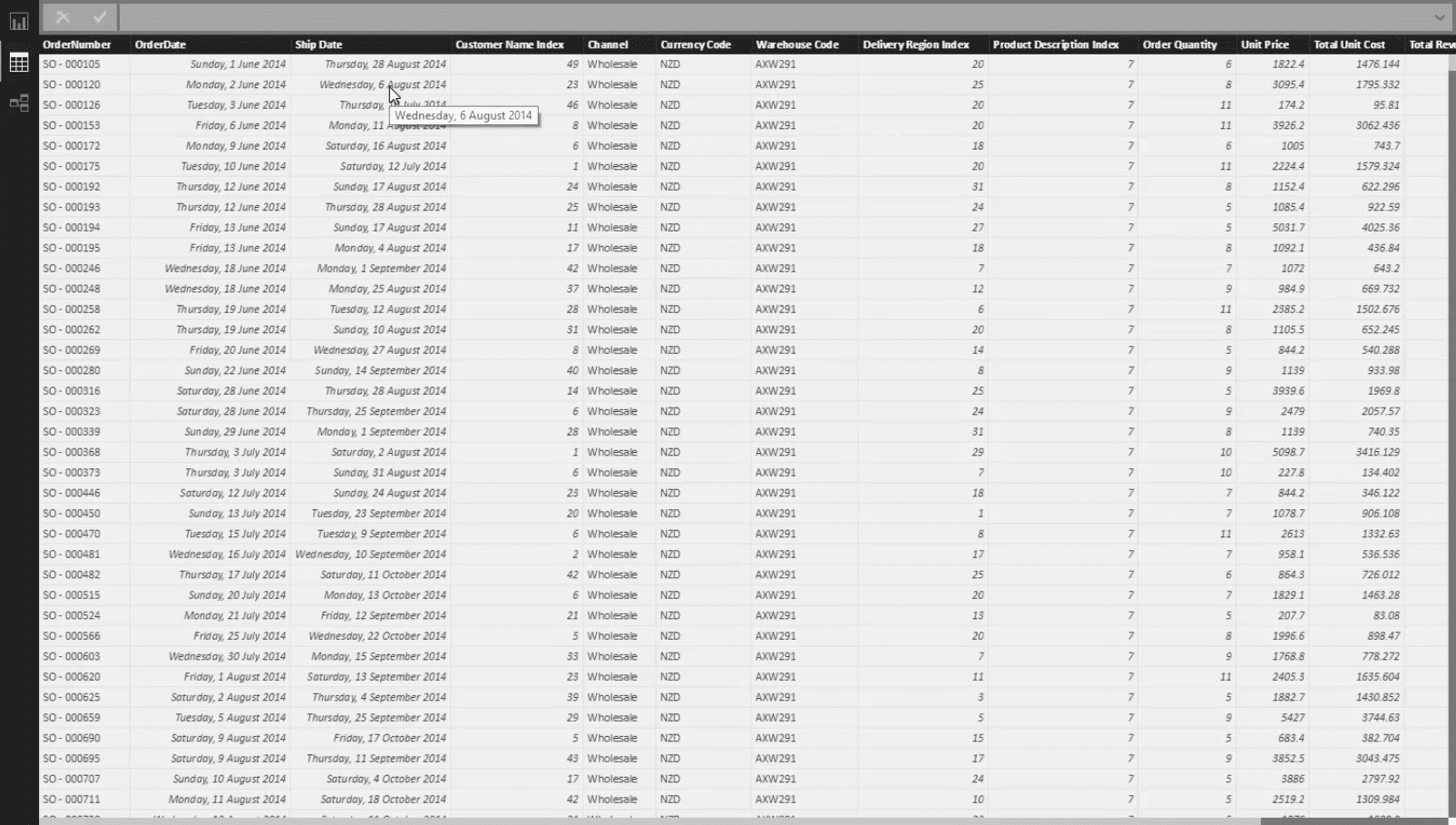Image resolution: width=1456 pixels, height=825 pixels.
Task: Click order number SO - 000603
Action: click(x=72, y=656)
